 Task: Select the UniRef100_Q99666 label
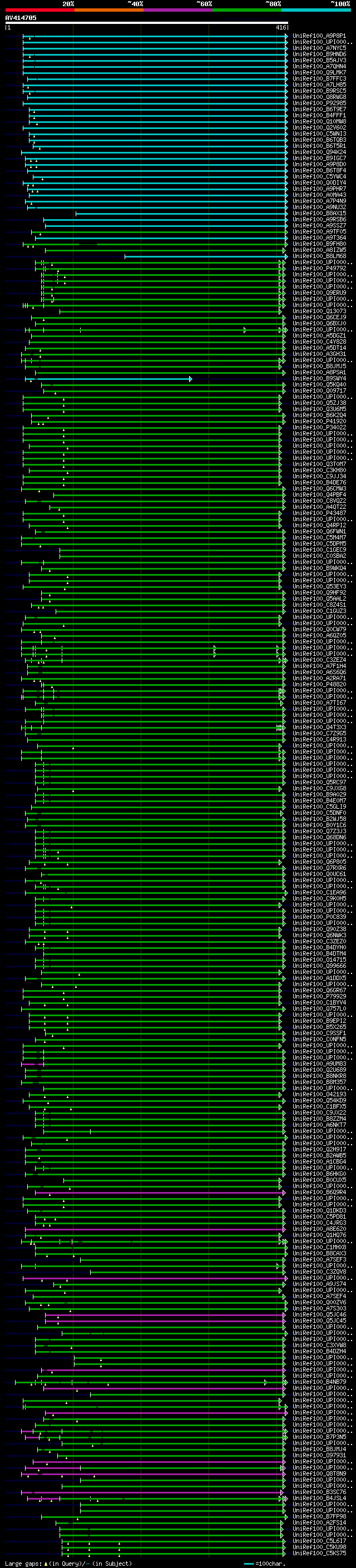tap(319, 966)
